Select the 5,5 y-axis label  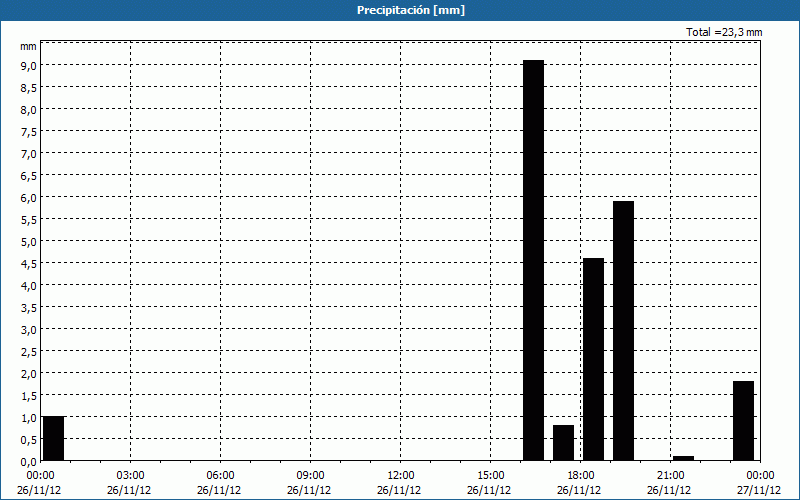coord(29,219)
